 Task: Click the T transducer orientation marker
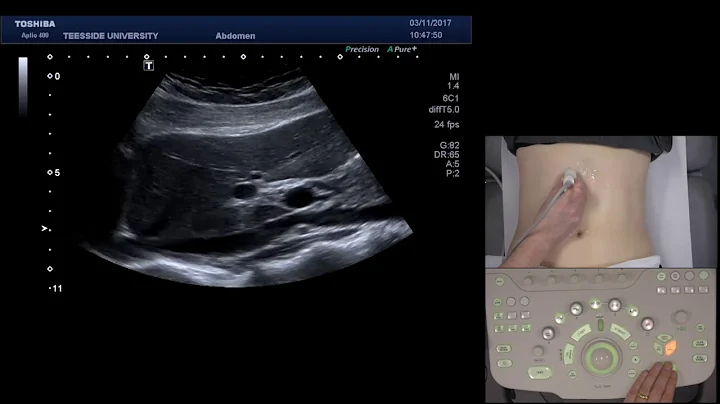point(148,66)
